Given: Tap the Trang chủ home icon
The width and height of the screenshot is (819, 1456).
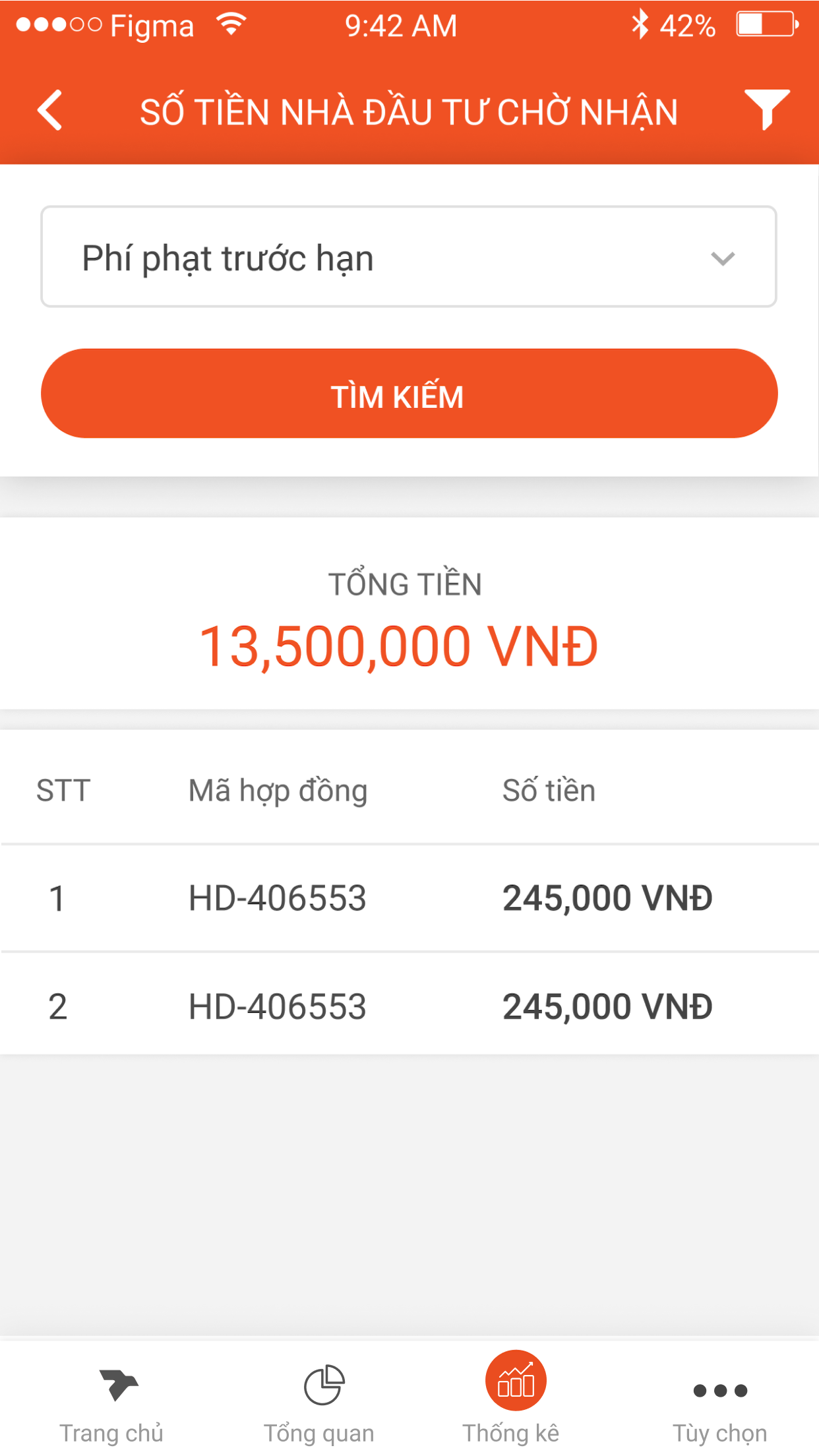Looking at the screenshot, I should 118,1383.
